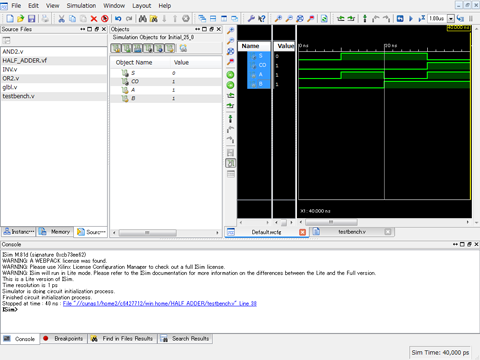480x360 pixels.
Task: Click the Add Marker green arrow icon
Action: point(230,118)
